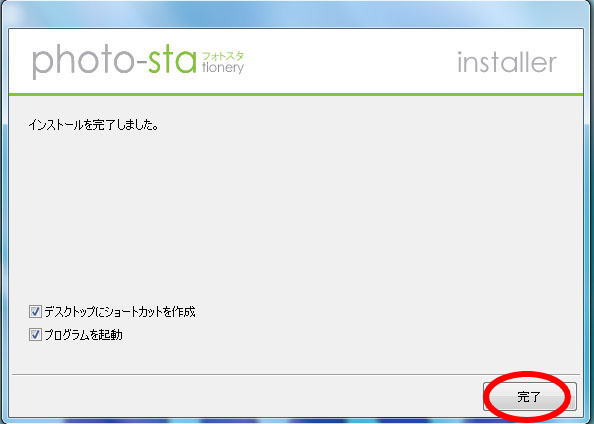Click the blank footer area left of 完了
Viewport: 594px width, 424px height.
point(246,396)
